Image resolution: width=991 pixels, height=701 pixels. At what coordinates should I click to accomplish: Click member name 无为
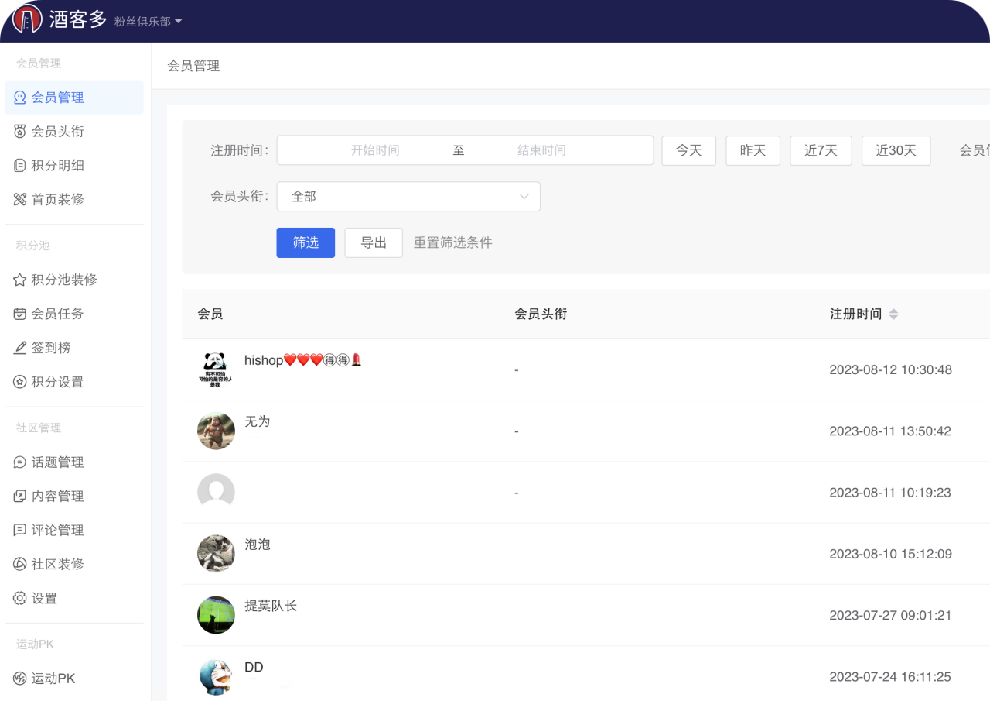point(257,422)
